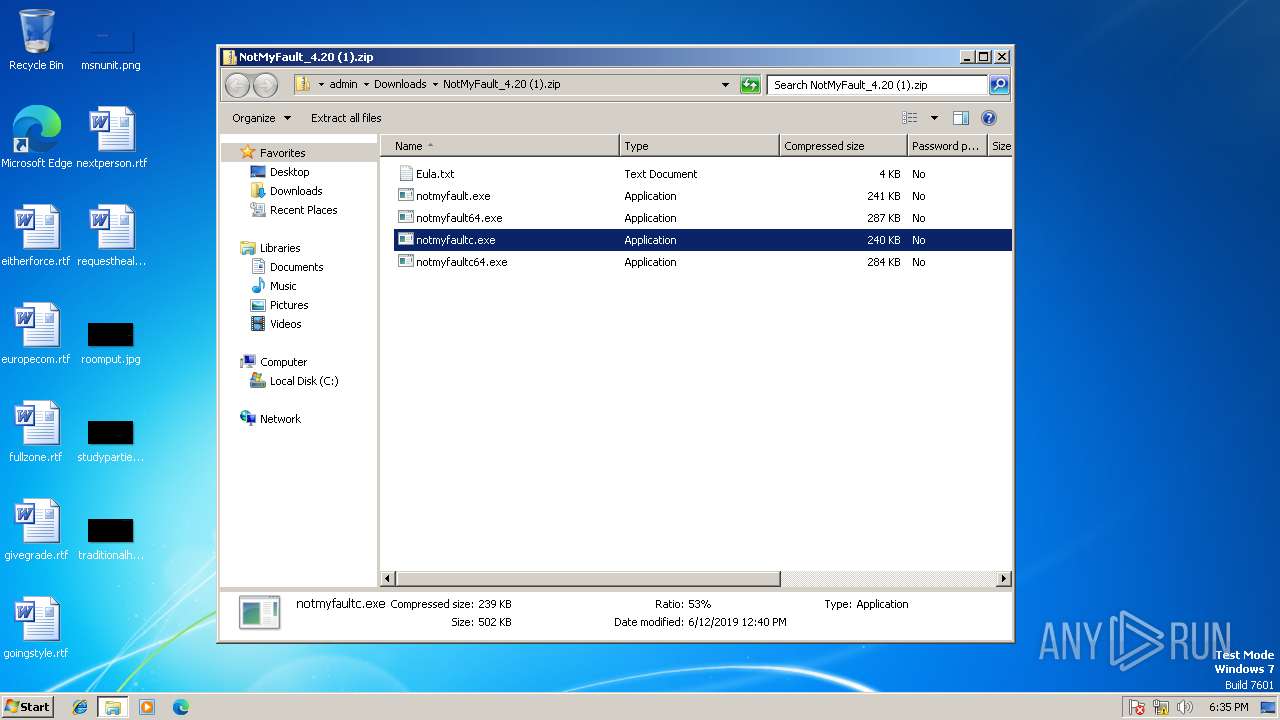The height and width of the screenshot is (720, 1280).
Task: Select the Eula.txt file icon
Action: click(x=406, y=174)
